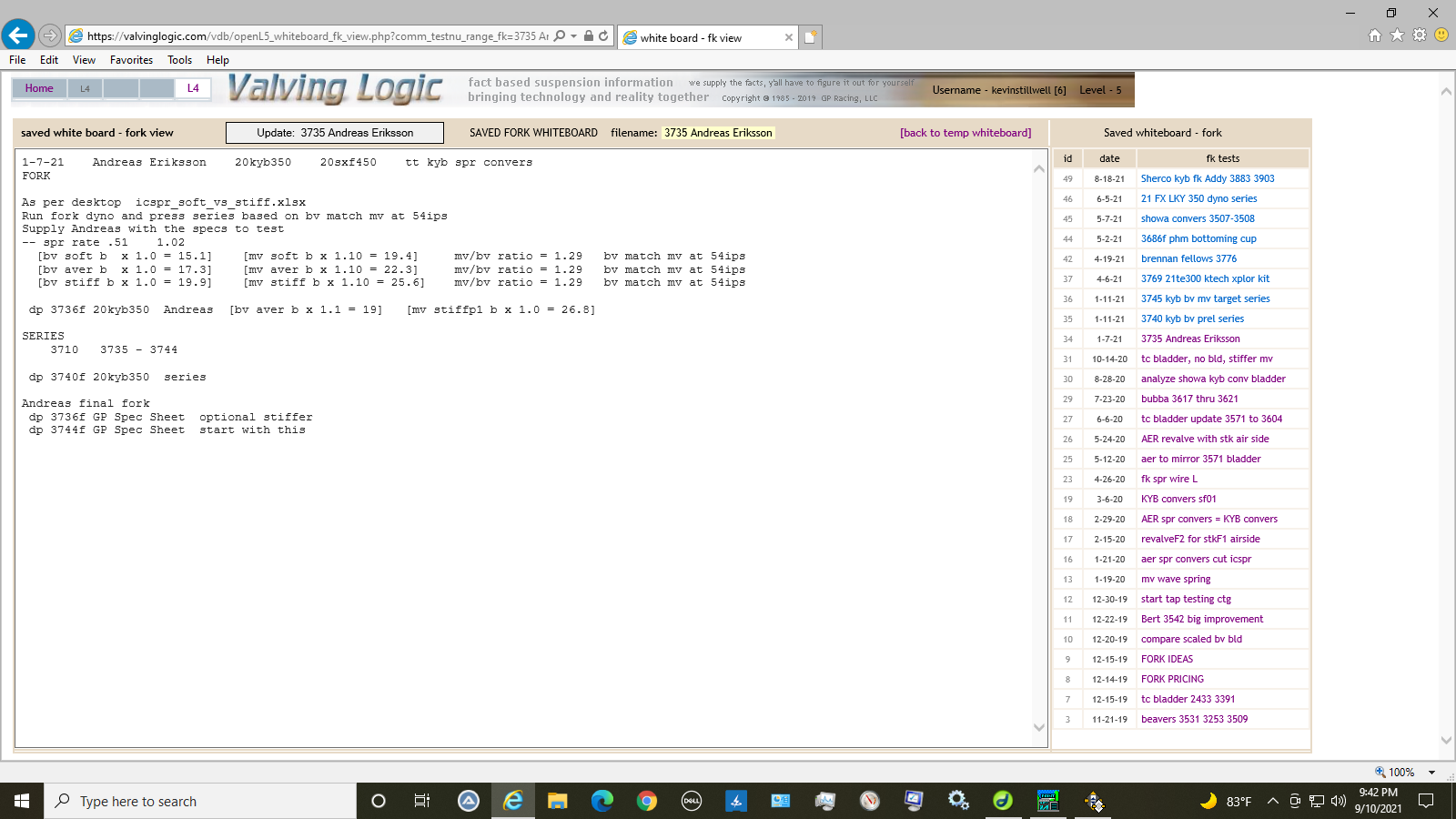Open a new browser tab
This screenshot has height=819, width=1456.
pos(810,37)
